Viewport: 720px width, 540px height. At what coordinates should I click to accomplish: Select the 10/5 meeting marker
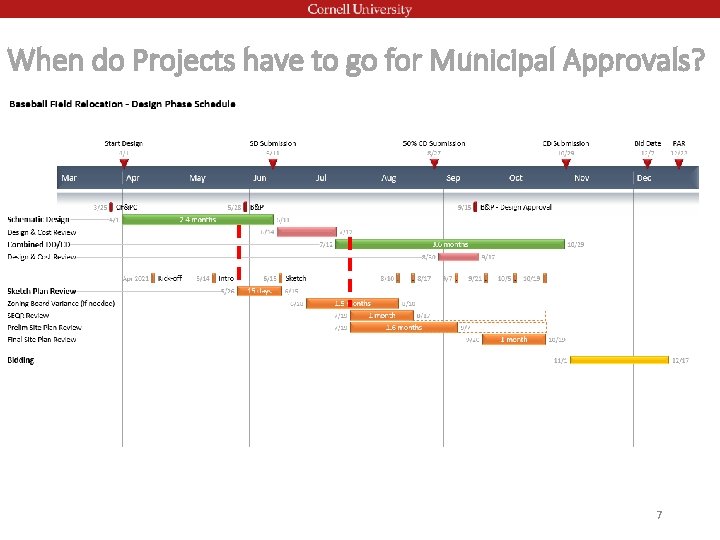coord(515,278)
